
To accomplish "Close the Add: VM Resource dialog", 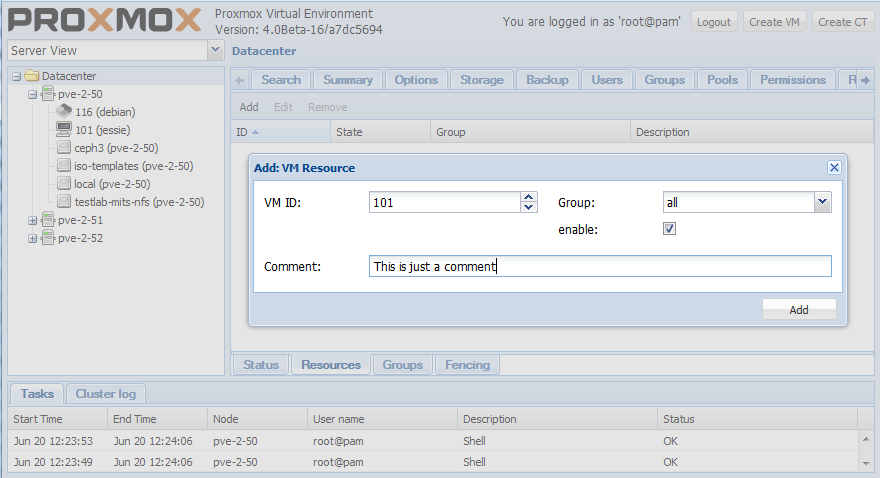I will 834,167.
